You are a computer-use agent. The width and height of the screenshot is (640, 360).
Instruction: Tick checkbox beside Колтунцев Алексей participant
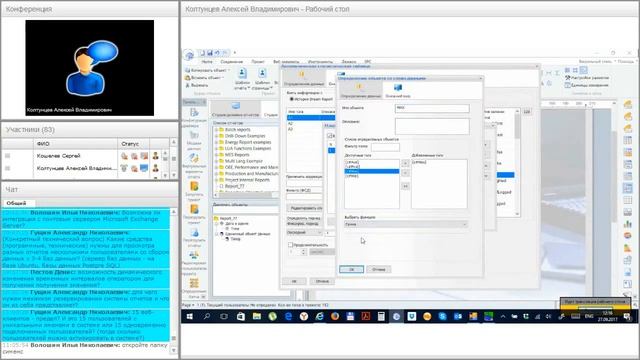8,168
